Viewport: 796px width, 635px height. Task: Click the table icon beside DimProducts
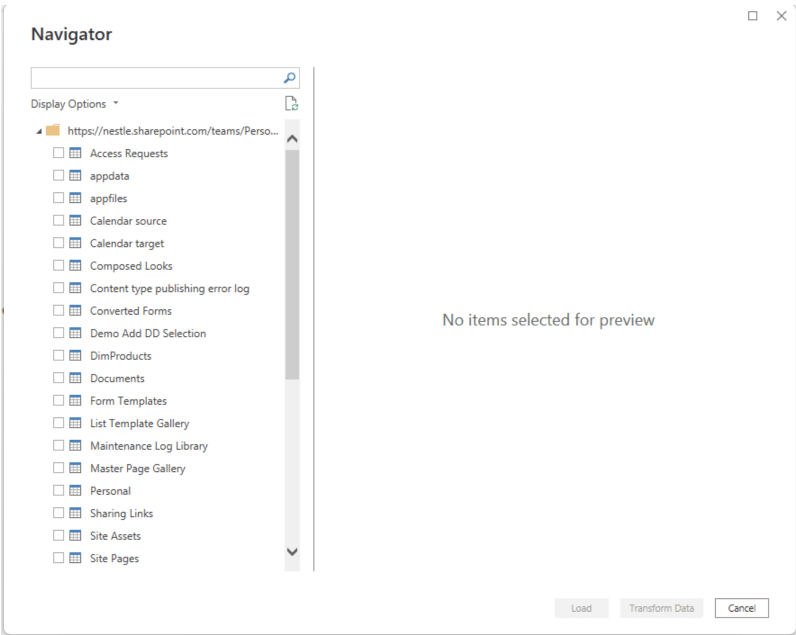coord(75,356)
